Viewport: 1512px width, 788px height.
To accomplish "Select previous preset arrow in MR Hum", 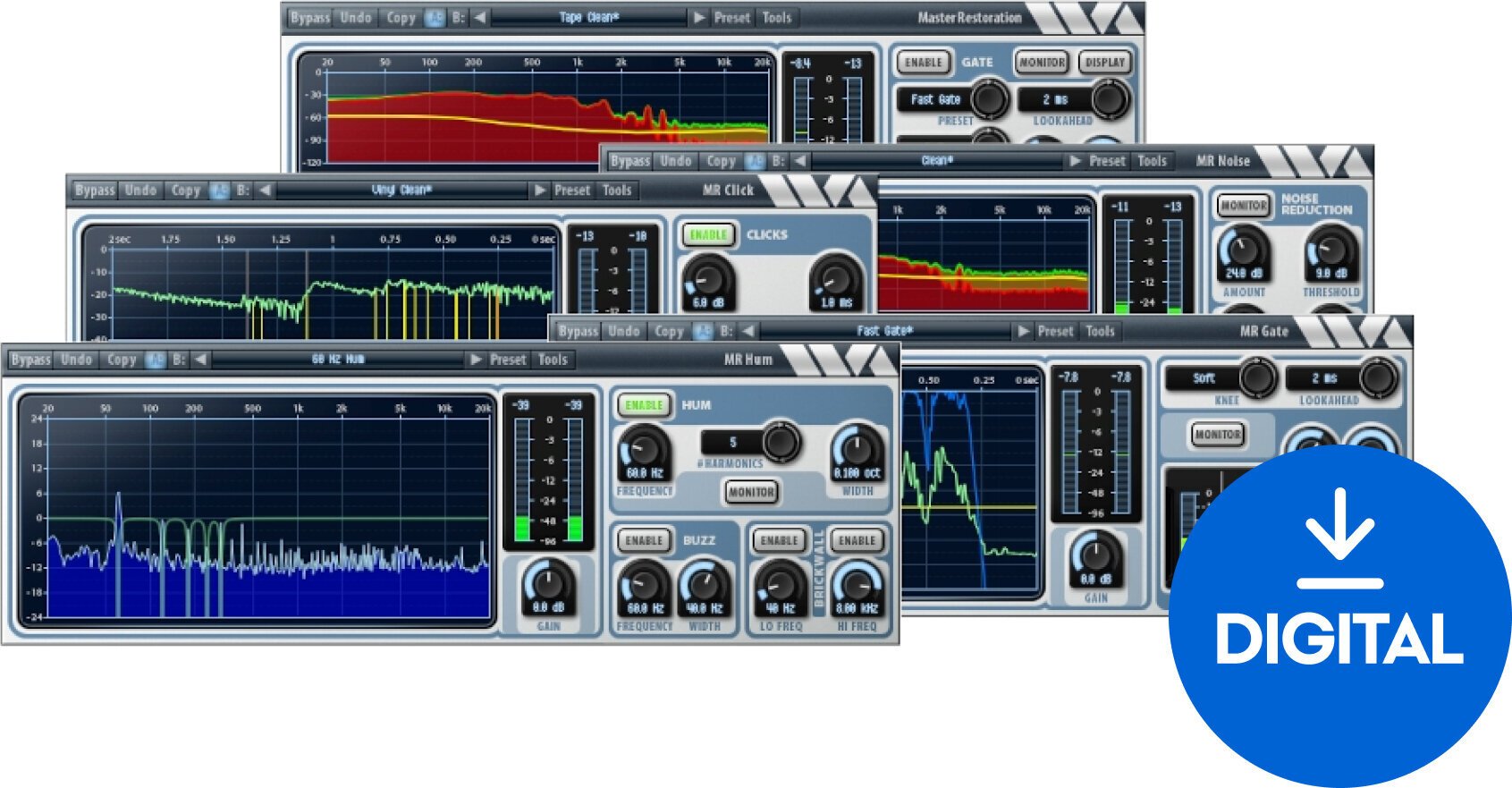I will click(201, 360).
